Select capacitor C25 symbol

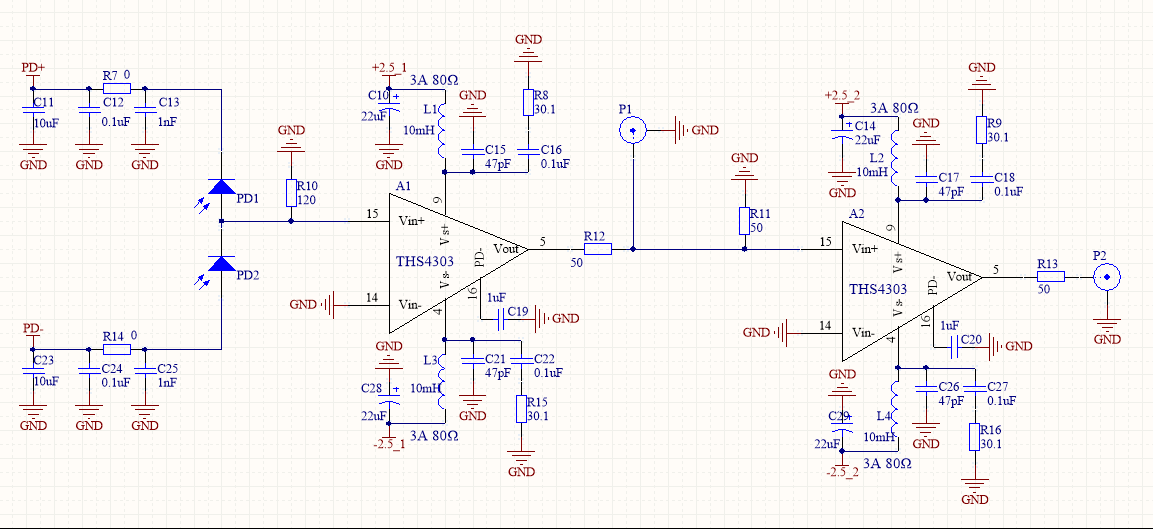pos(145,369)
